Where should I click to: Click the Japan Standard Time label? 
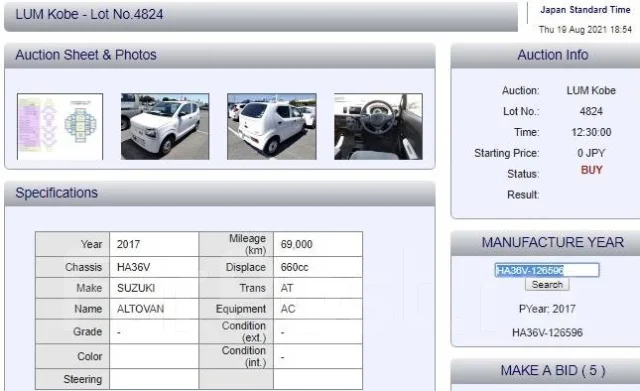point(585,10)
